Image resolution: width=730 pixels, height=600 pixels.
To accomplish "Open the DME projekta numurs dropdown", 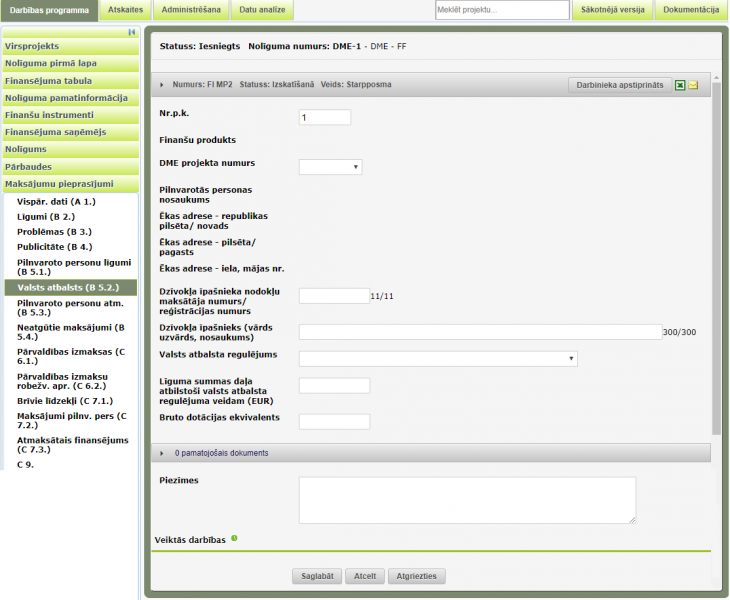I will tap(330, 167).
